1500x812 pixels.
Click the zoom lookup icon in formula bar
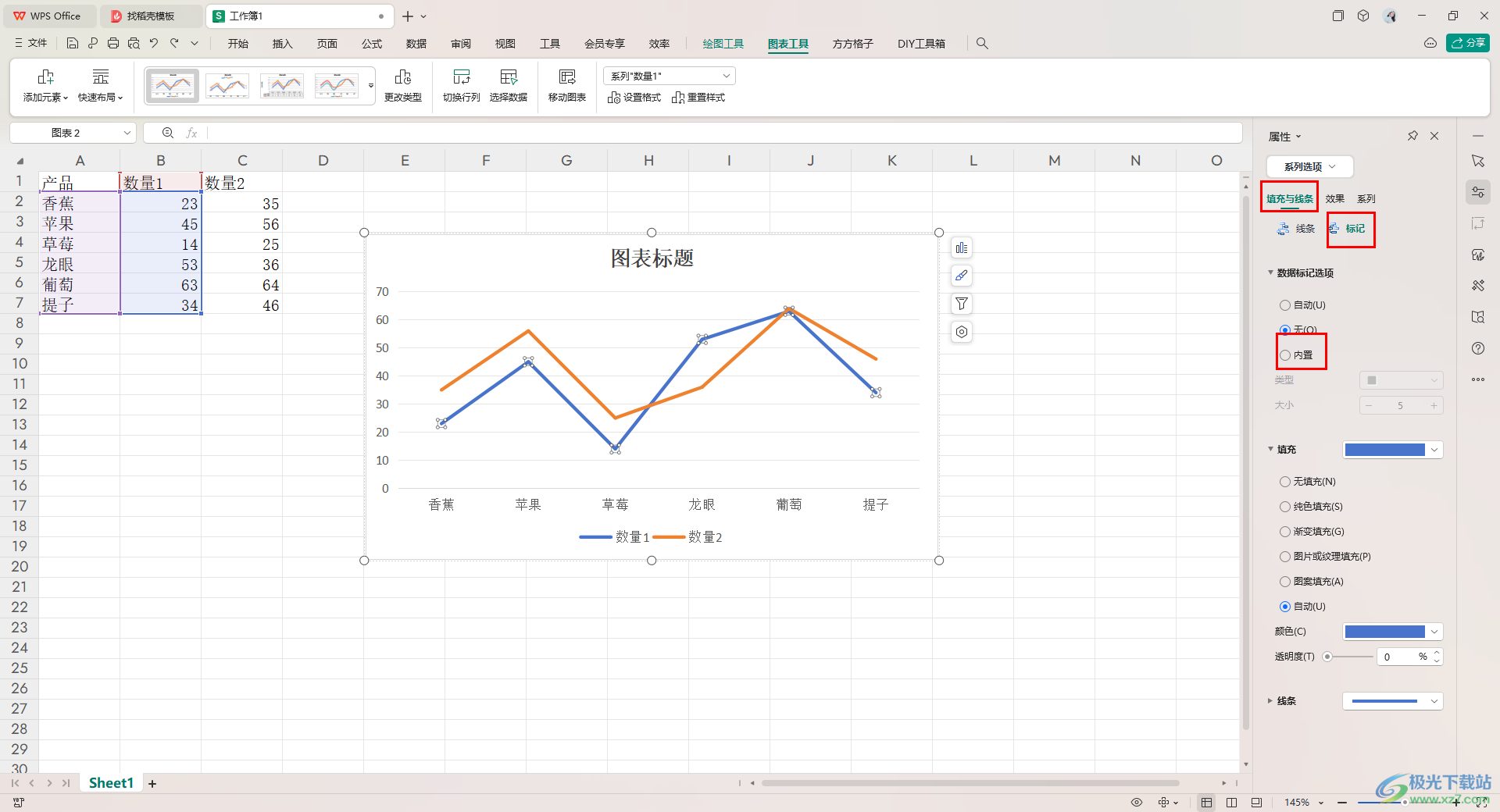coord(168,134)
